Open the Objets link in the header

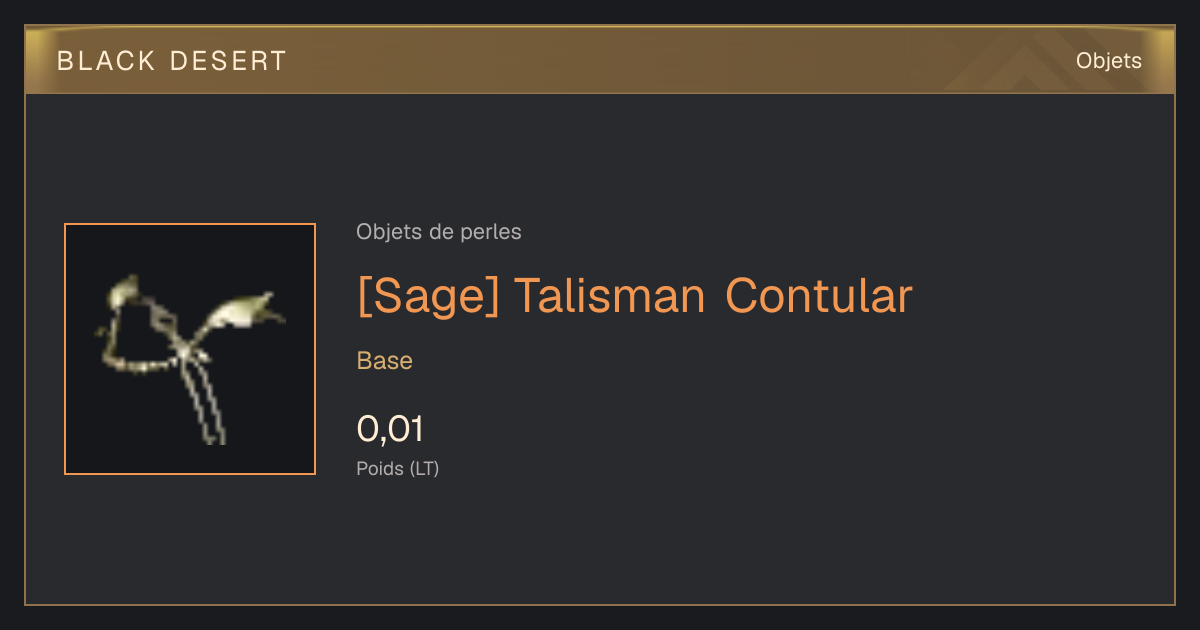pos(1109,61)
